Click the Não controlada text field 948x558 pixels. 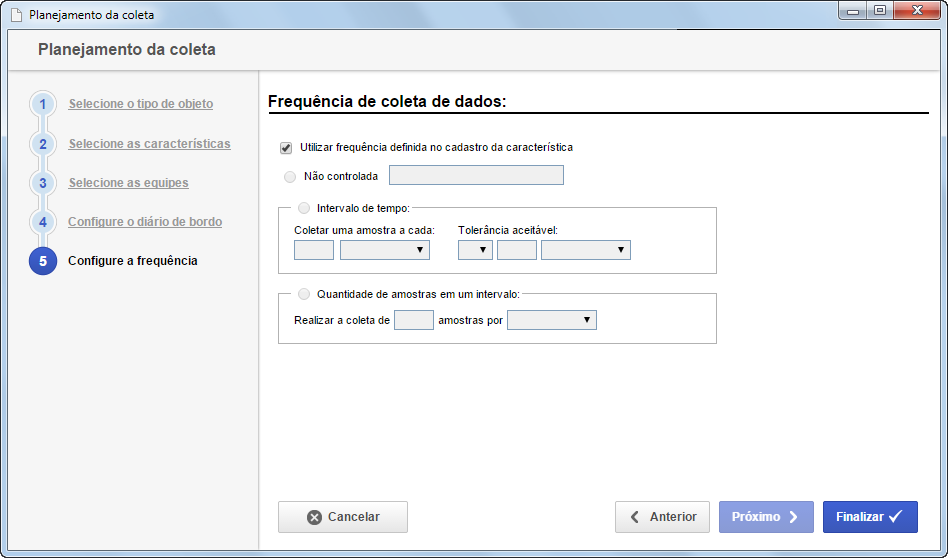(476, 175)
